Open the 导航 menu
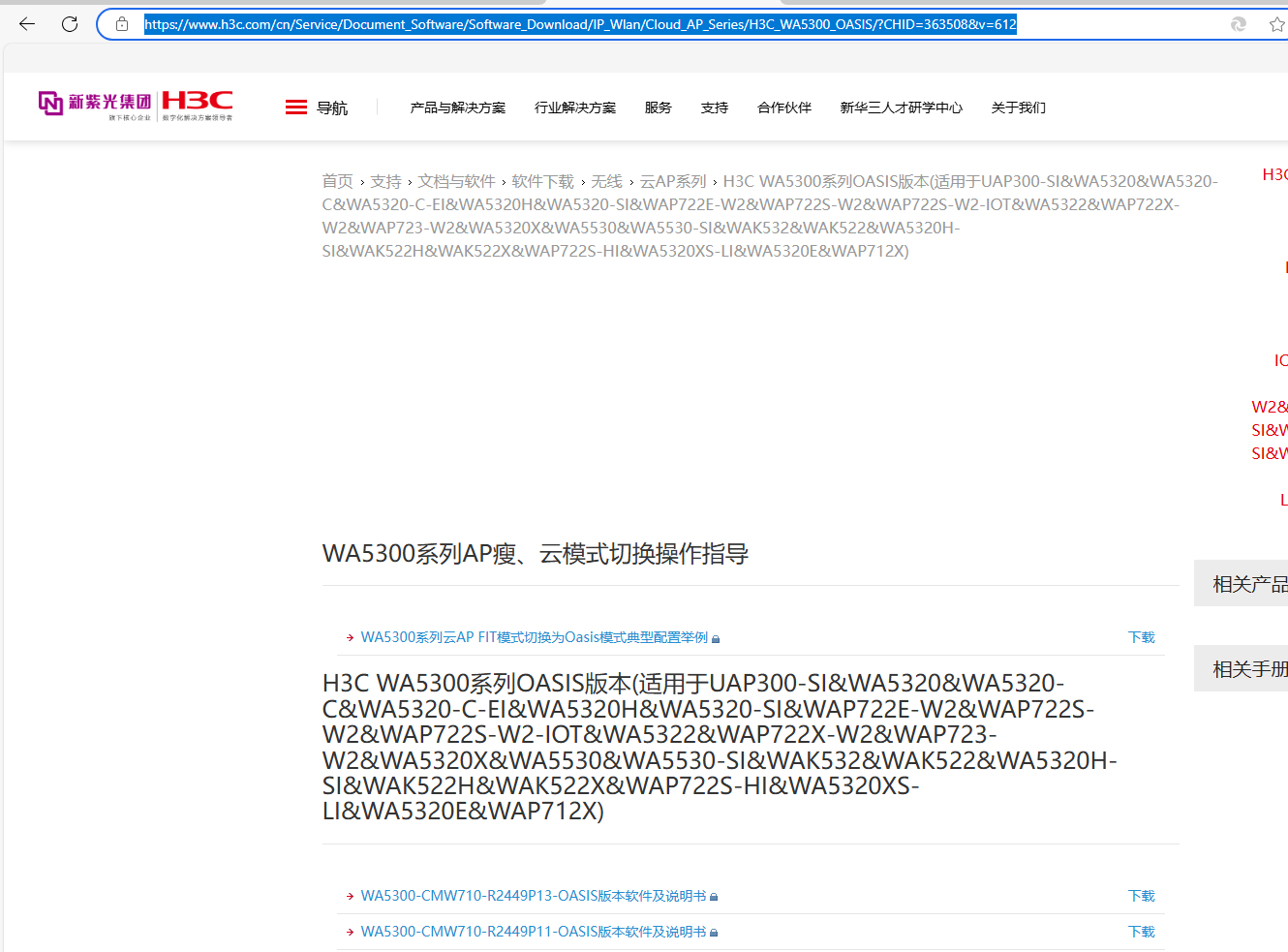The height and width of the screenshot is (952, 1288). [332, 107]
